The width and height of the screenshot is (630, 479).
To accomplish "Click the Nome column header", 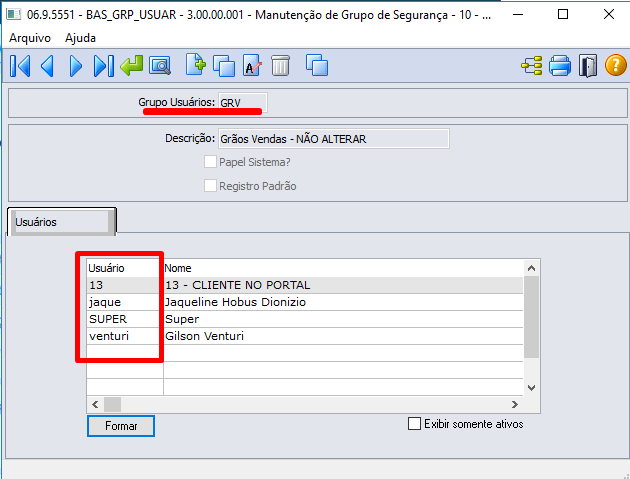I will coord(343,268).
